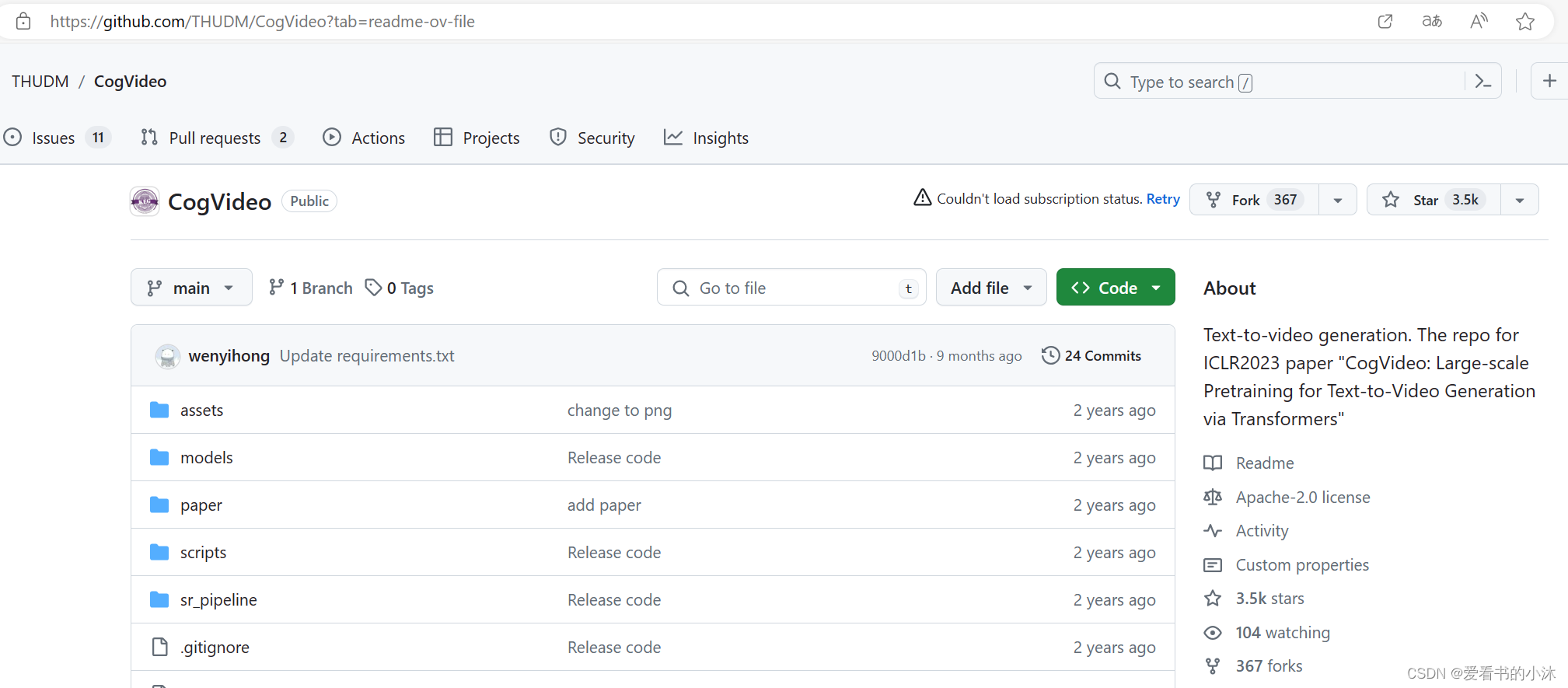Click the forks icon in About

click(x=1213, y=666)
